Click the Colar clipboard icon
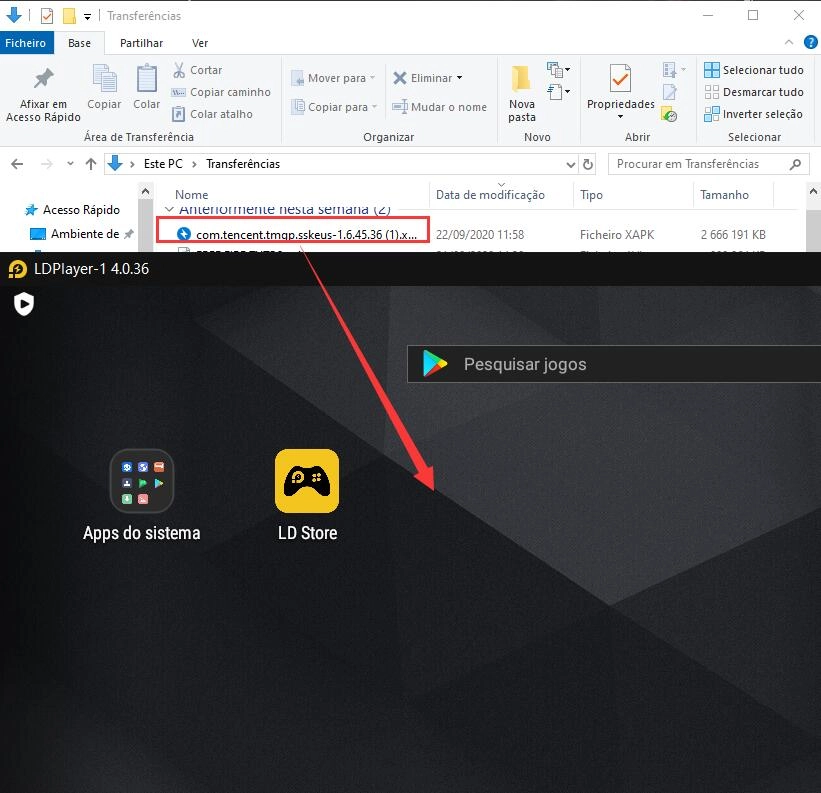This screenshot has width=821, height=793. point(147,80)
